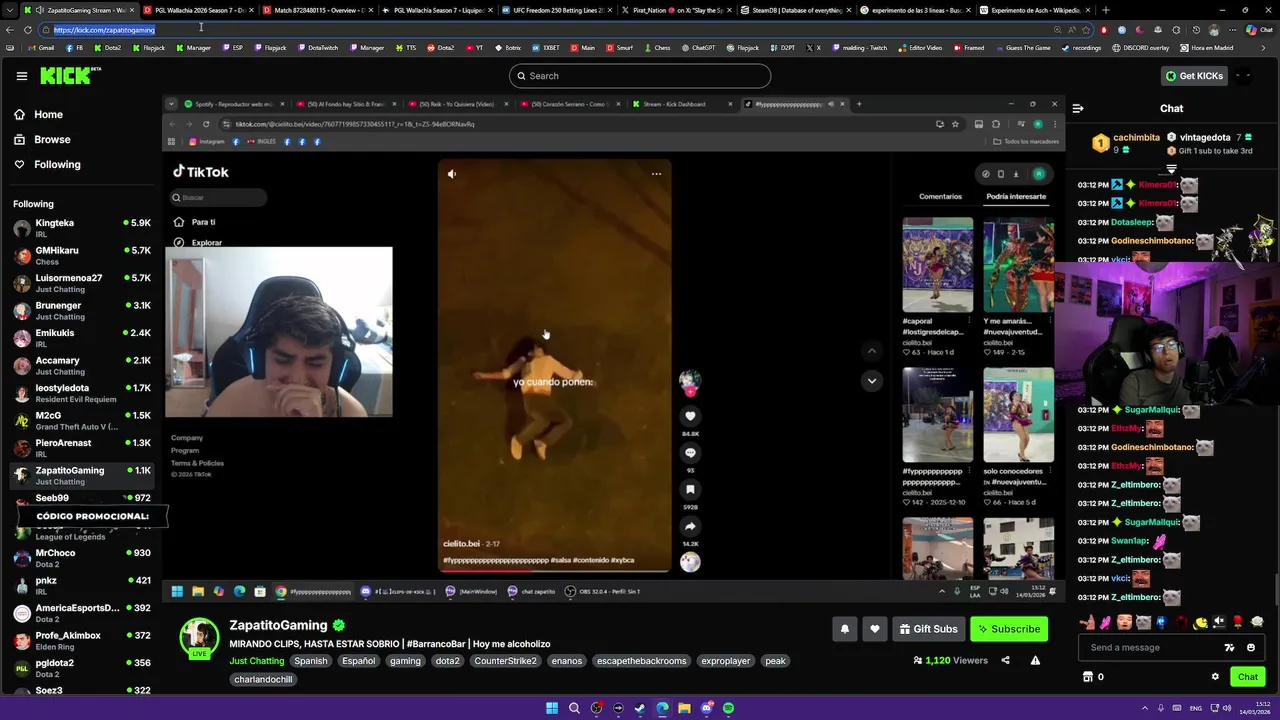Click the TikTok heart like icon
Screen dimensions: 1280x720
(690, 416)
